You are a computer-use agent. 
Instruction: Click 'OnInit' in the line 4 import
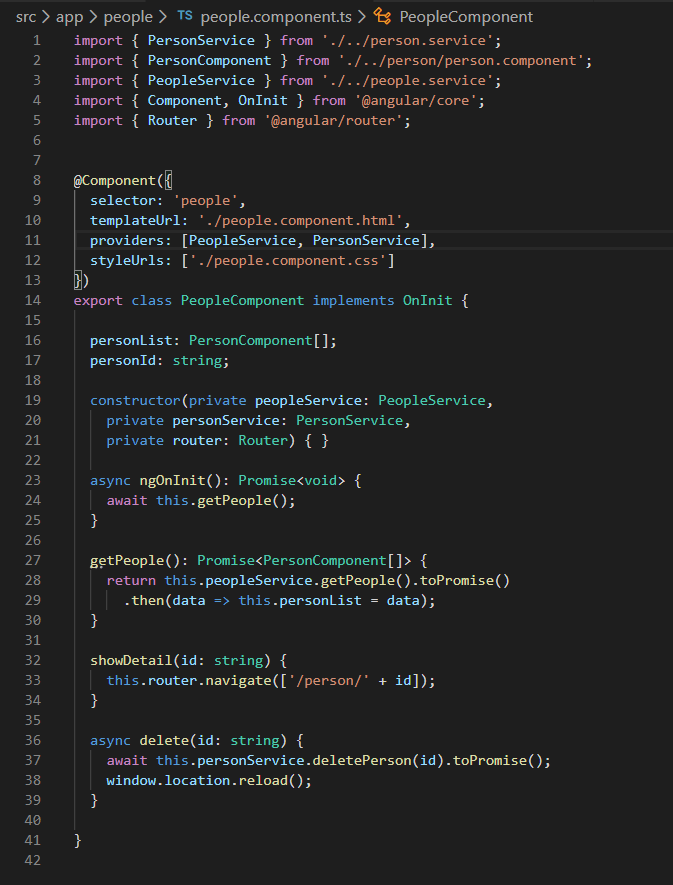click(263, 100)
